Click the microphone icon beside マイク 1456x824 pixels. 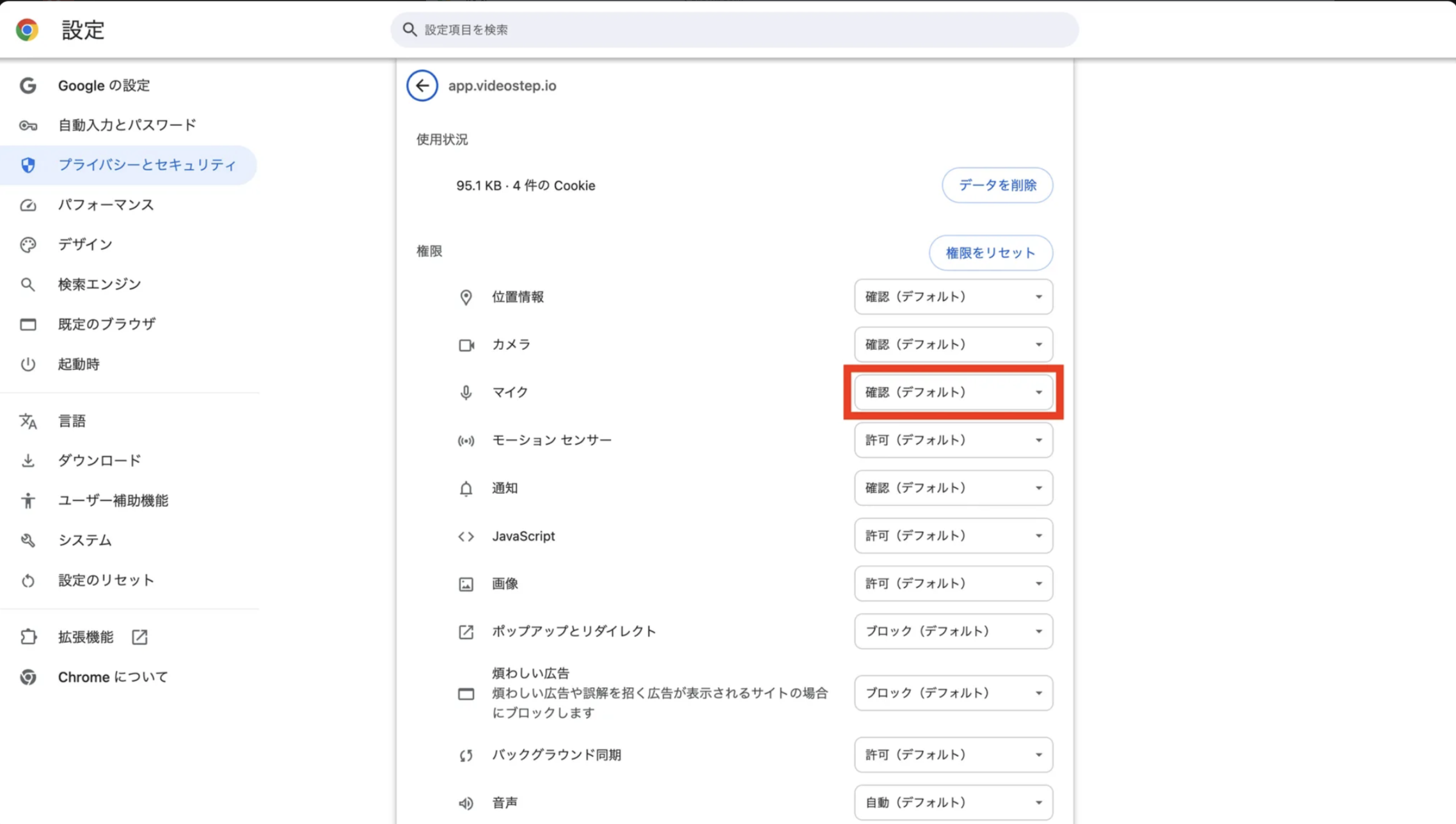point(466,392)
